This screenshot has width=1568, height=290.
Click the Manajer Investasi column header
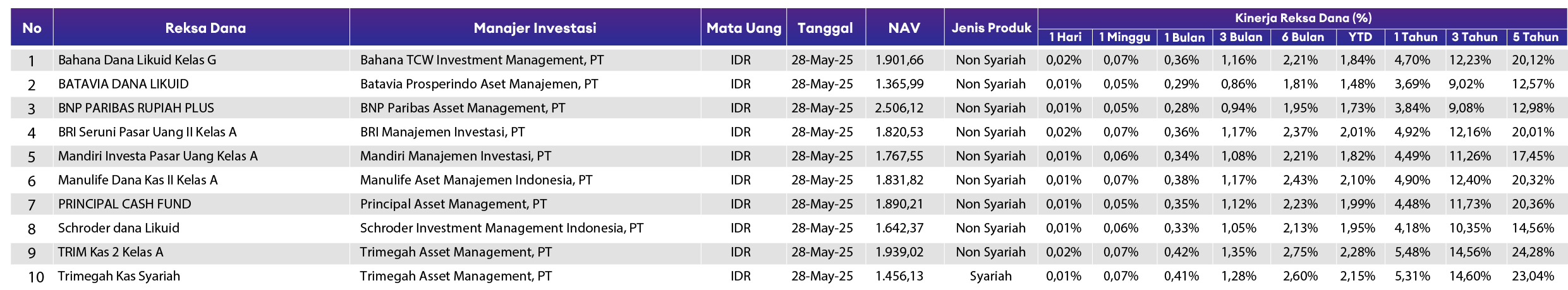point(535,28)
